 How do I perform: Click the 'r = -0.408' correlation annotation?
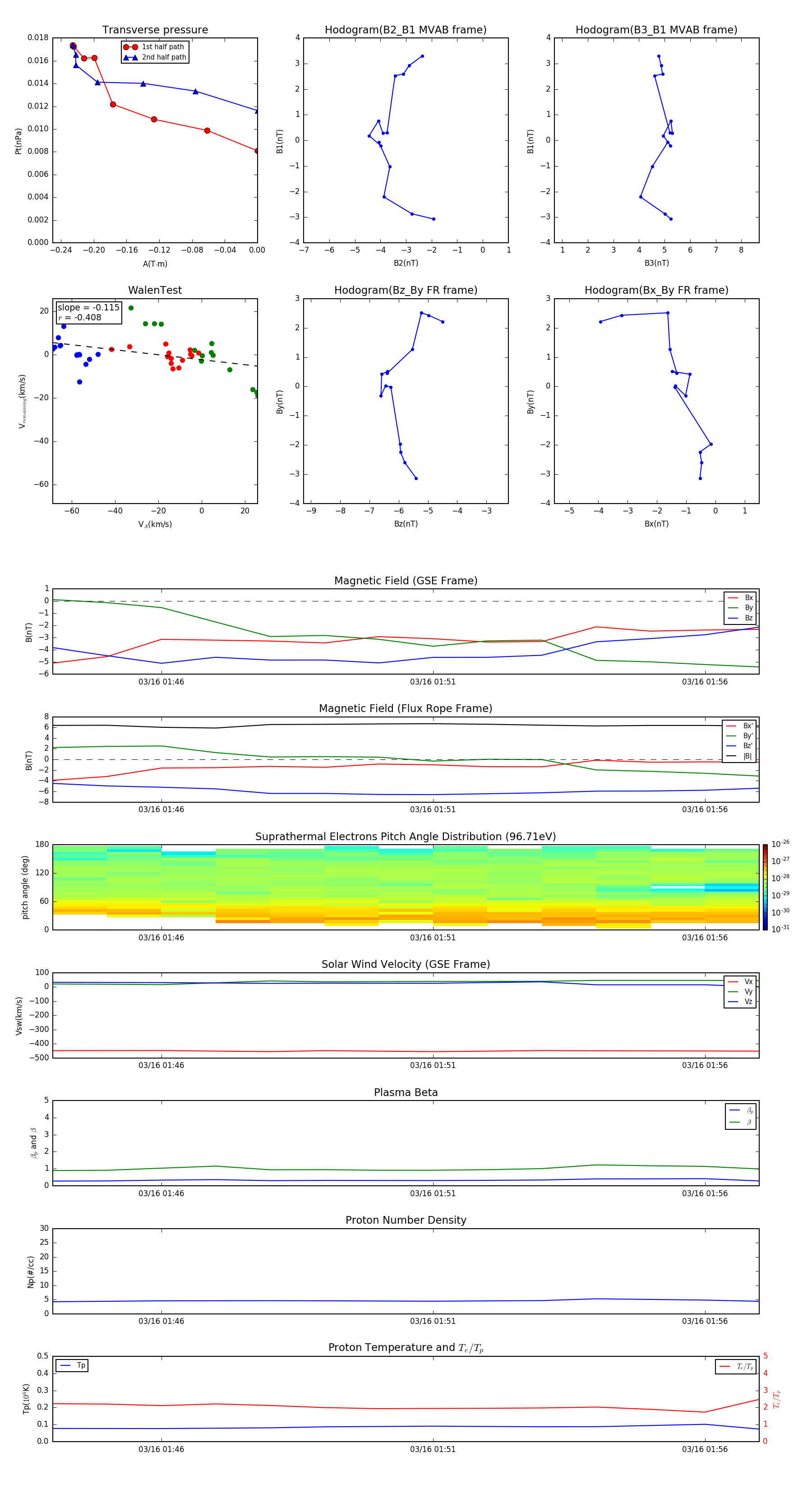pos(80,317)
